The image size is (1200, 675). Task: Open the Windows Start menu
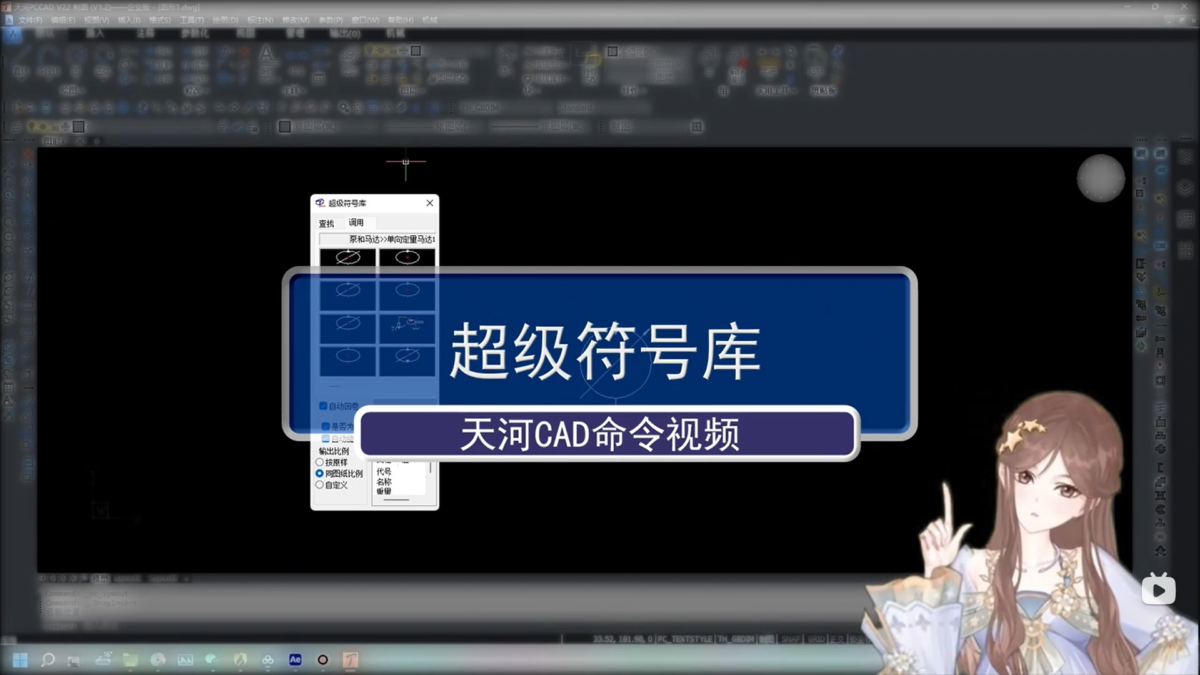[20, 660]
